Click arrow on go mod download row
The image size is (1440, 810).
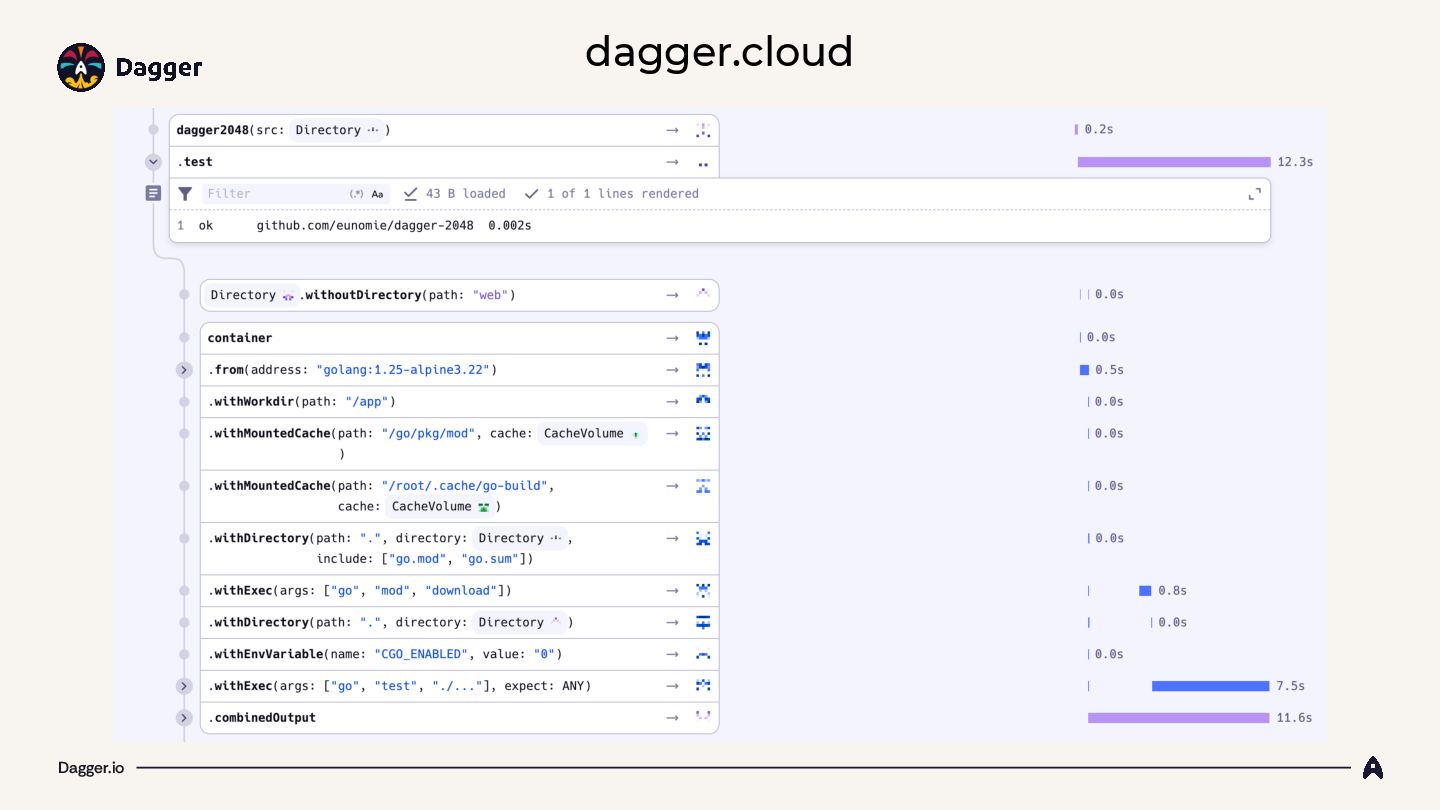click(x=672, y=590)
